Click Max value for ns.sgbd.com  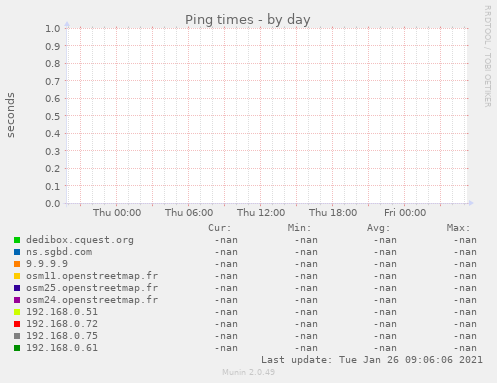click(465, 252)
